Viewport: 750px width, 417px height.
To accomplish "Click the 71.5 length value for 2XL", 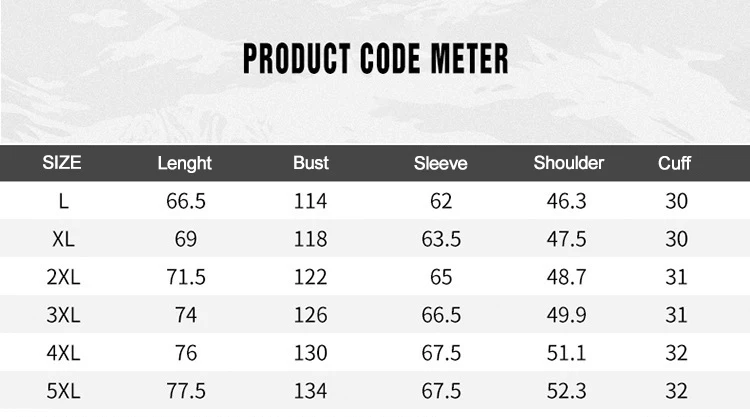I will point(186,277).
